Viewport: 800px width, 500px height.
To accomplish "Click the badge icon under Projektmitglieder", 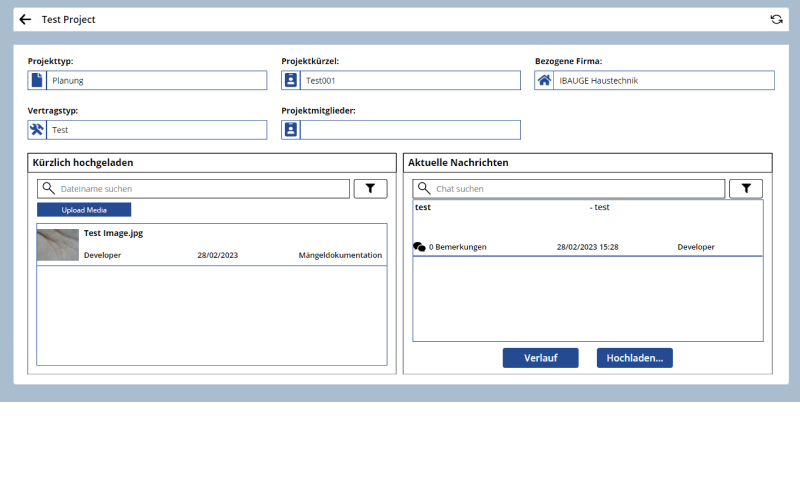I will point(291,130).
